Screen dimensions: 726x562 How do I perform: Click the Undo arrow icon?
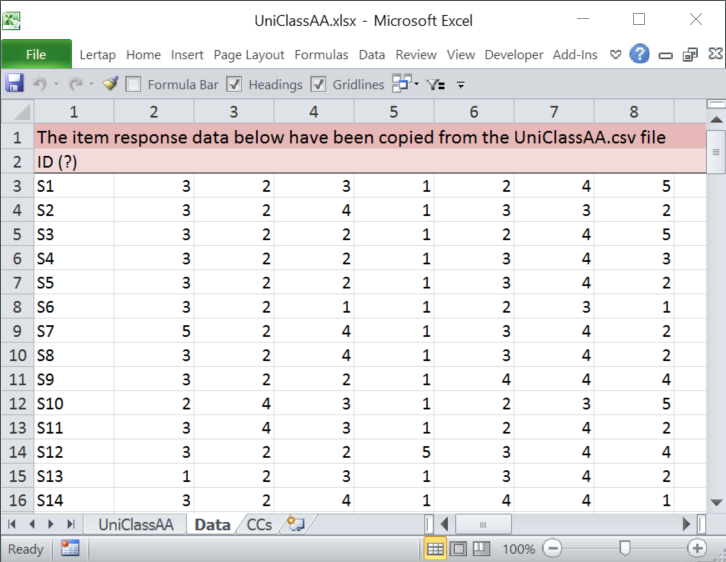[39, 84]
